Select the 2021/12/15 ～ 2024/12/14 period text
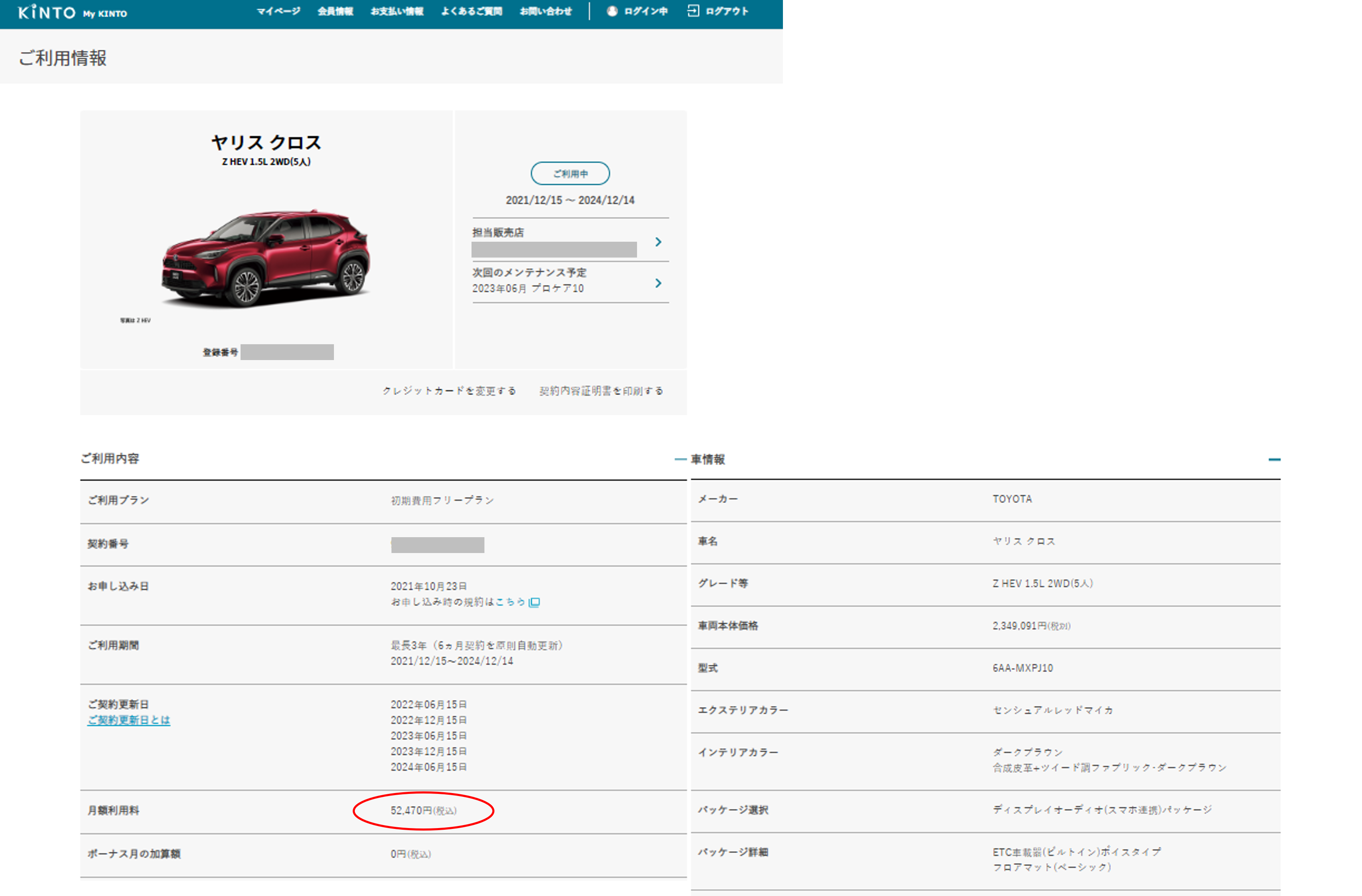The image size is (1362, 896). (x=570, y=200)
